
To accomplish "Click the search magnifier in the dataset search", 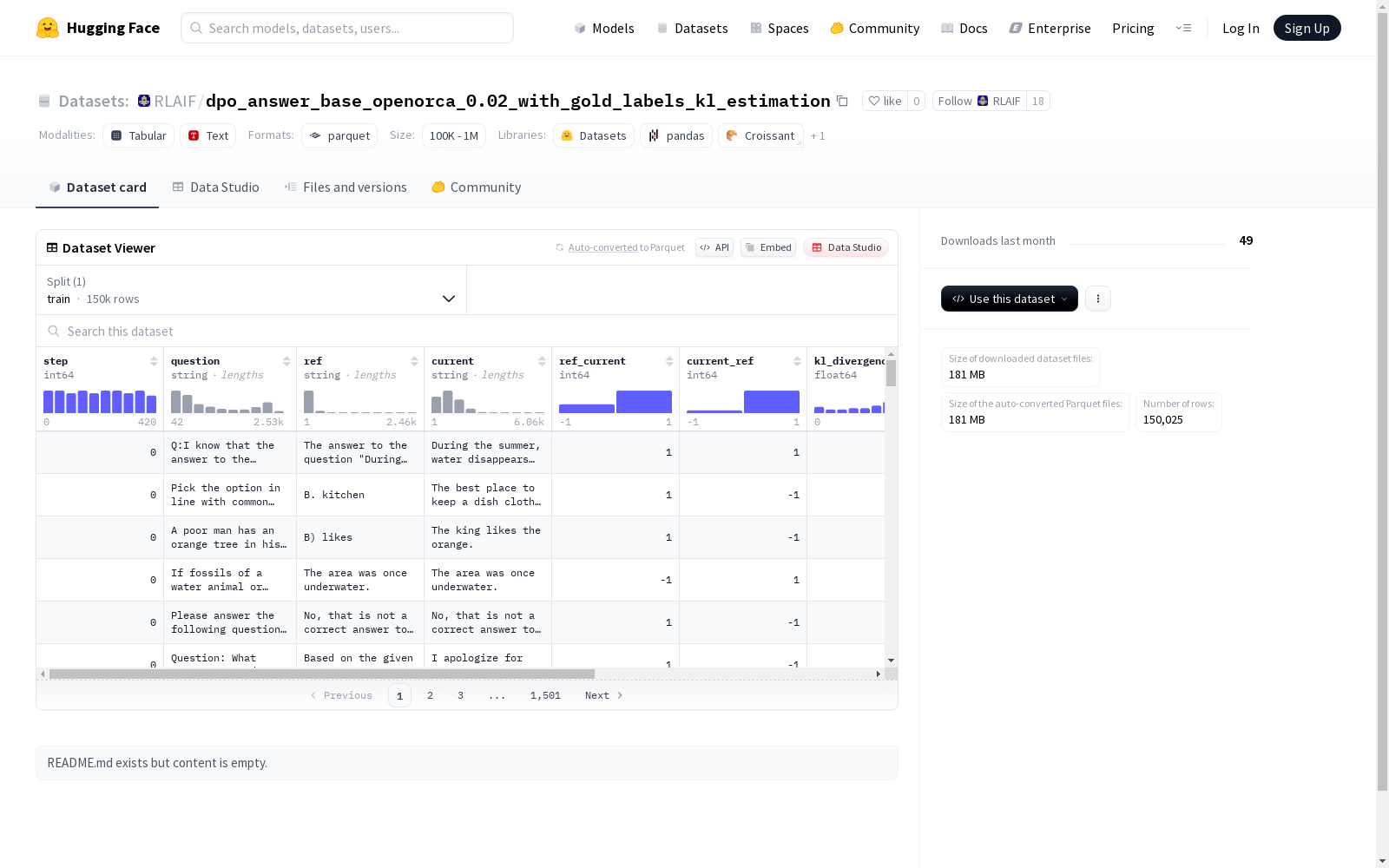I will coord(54,331).
